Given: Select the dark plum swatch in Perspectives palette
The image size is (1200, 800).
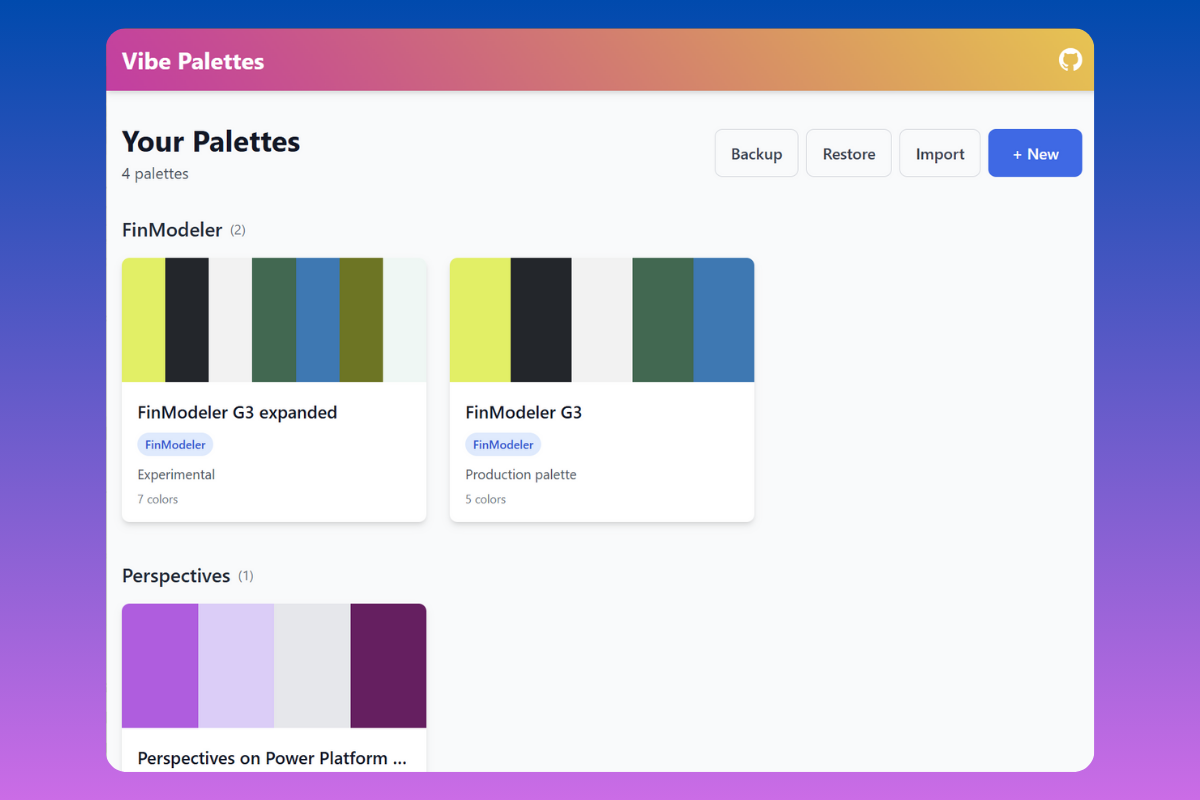Looking at the screenshot, I should [x=388, y=665].
